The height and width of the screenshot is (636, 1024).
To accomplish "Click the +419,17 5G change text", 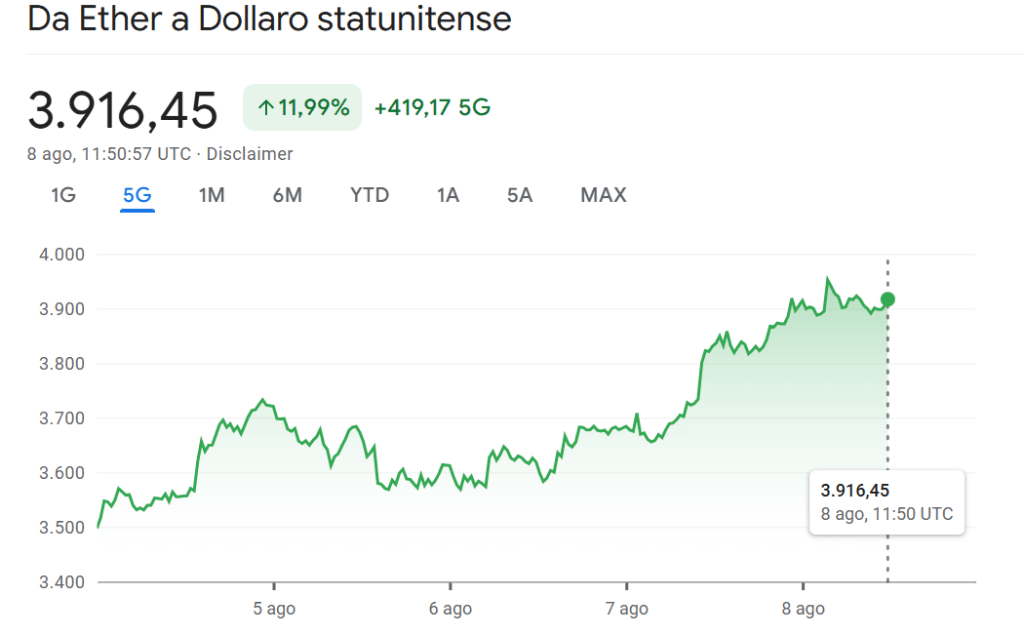I will coord(432,108).
